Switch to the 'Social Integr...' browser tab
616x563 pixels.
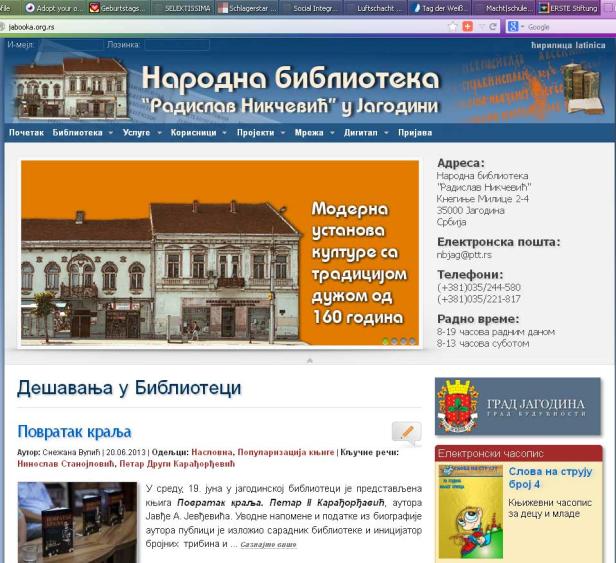click(311, 8)
